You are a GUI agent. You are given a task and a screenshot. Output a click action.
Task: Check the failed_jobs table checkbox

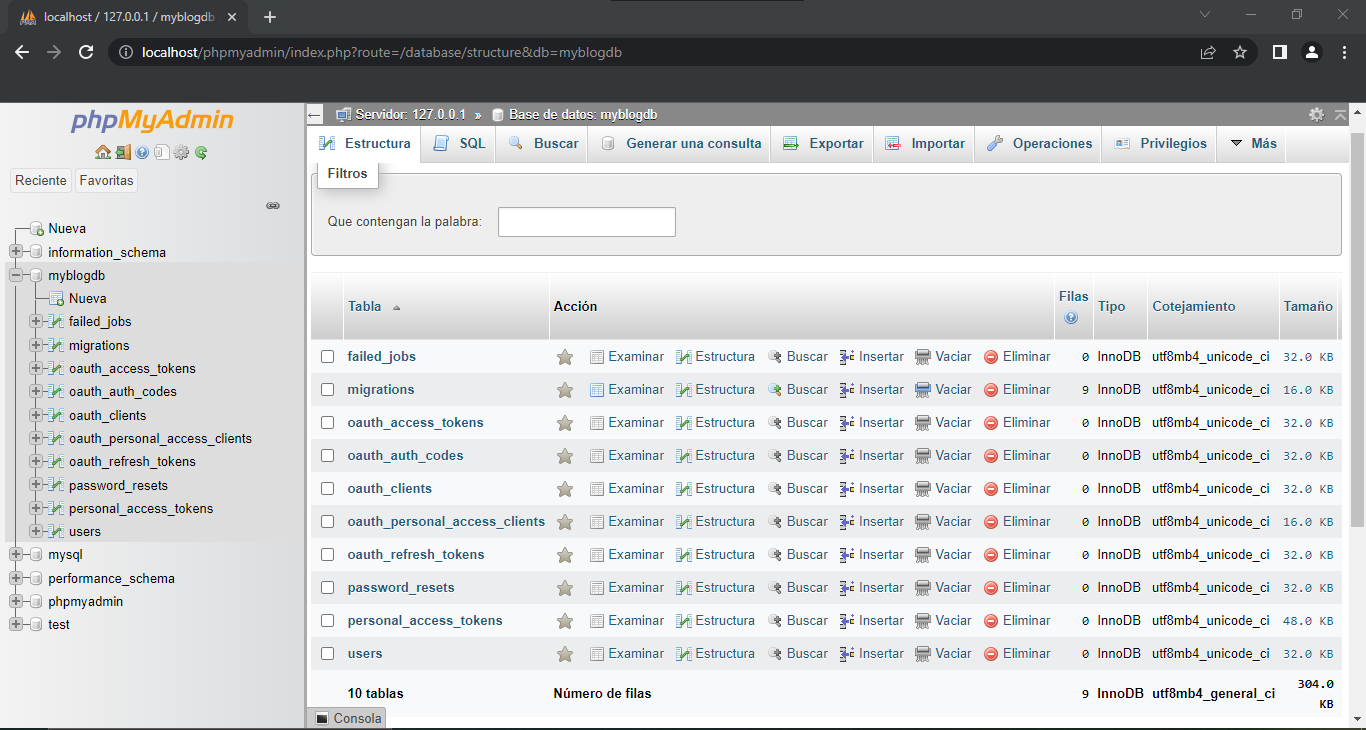[x=327, y=357]
